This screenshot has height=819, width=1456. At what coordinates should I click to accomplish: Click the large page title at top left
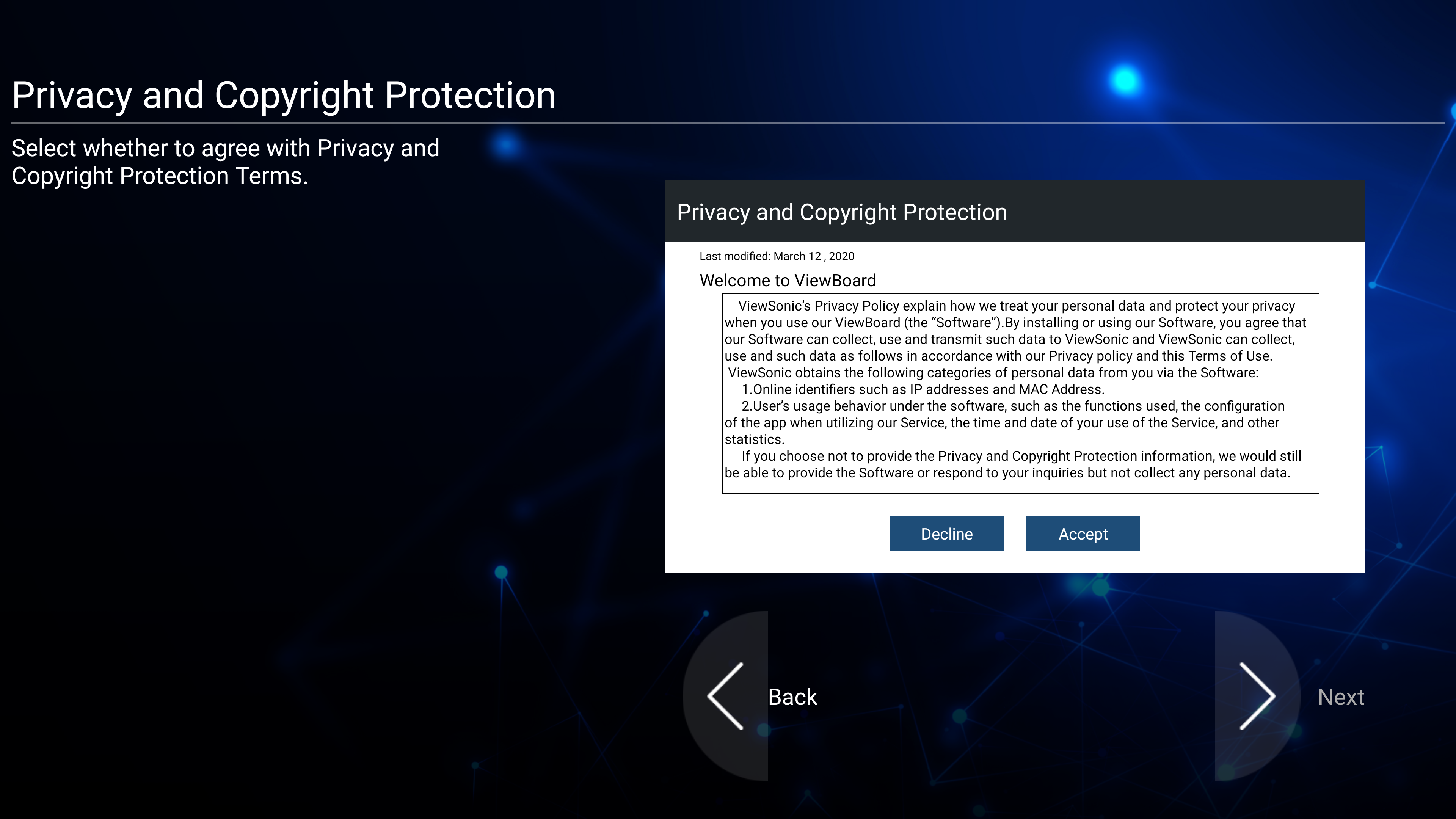coord(284,94)
